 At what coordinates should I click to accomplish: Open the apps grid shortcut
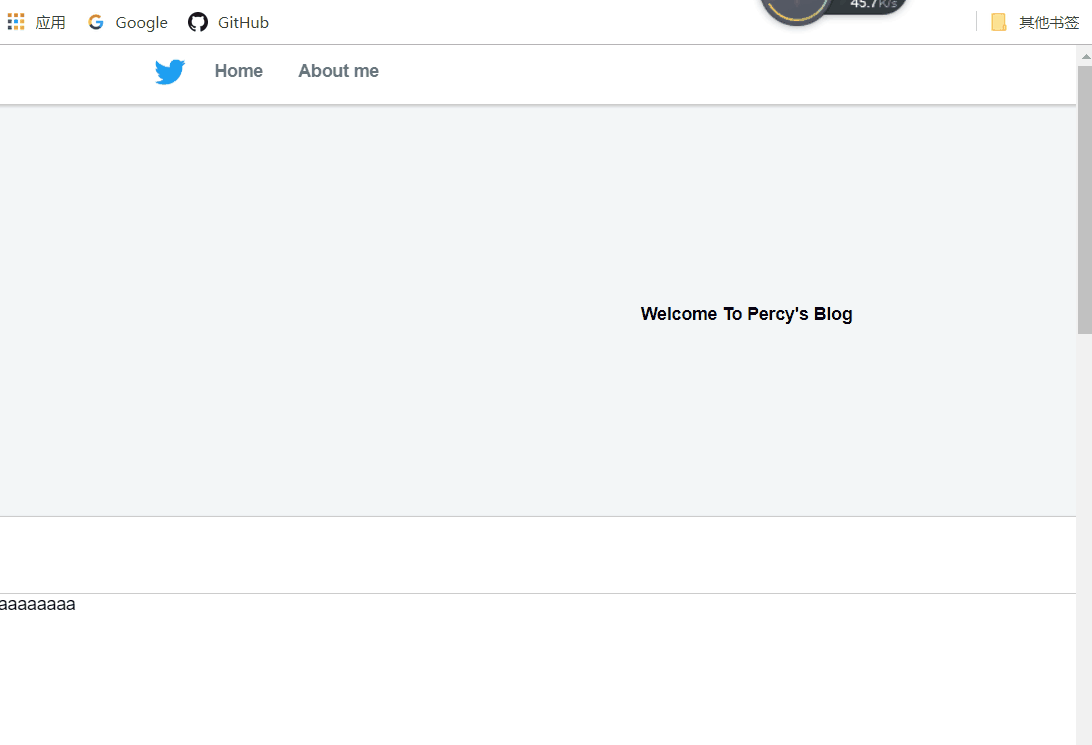[16, 21]
